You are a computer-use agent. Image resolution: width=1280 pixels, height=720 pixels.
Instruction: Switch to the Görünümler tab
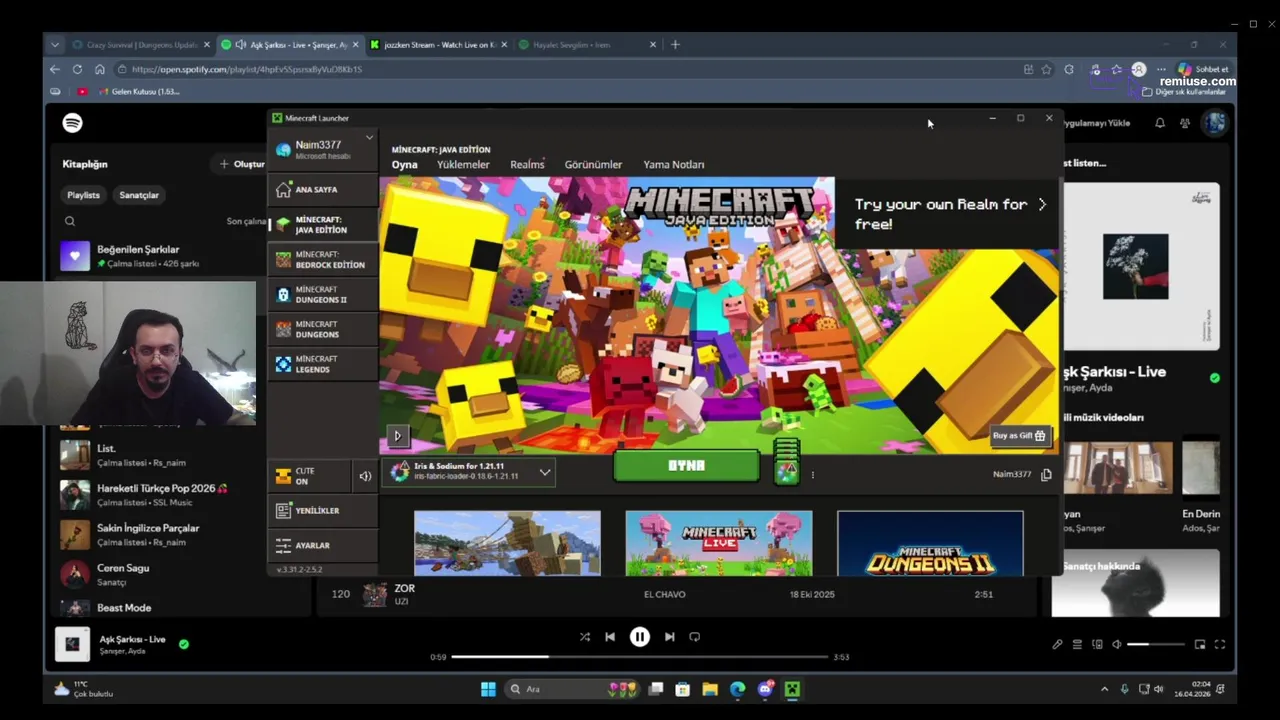tap(593, 164)
